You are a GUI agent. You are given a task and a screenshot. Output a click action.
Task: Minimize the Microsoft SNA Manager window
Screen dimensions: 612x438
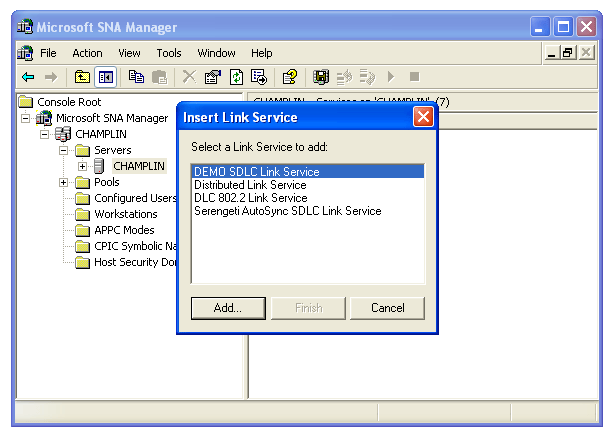click(540, 27)
